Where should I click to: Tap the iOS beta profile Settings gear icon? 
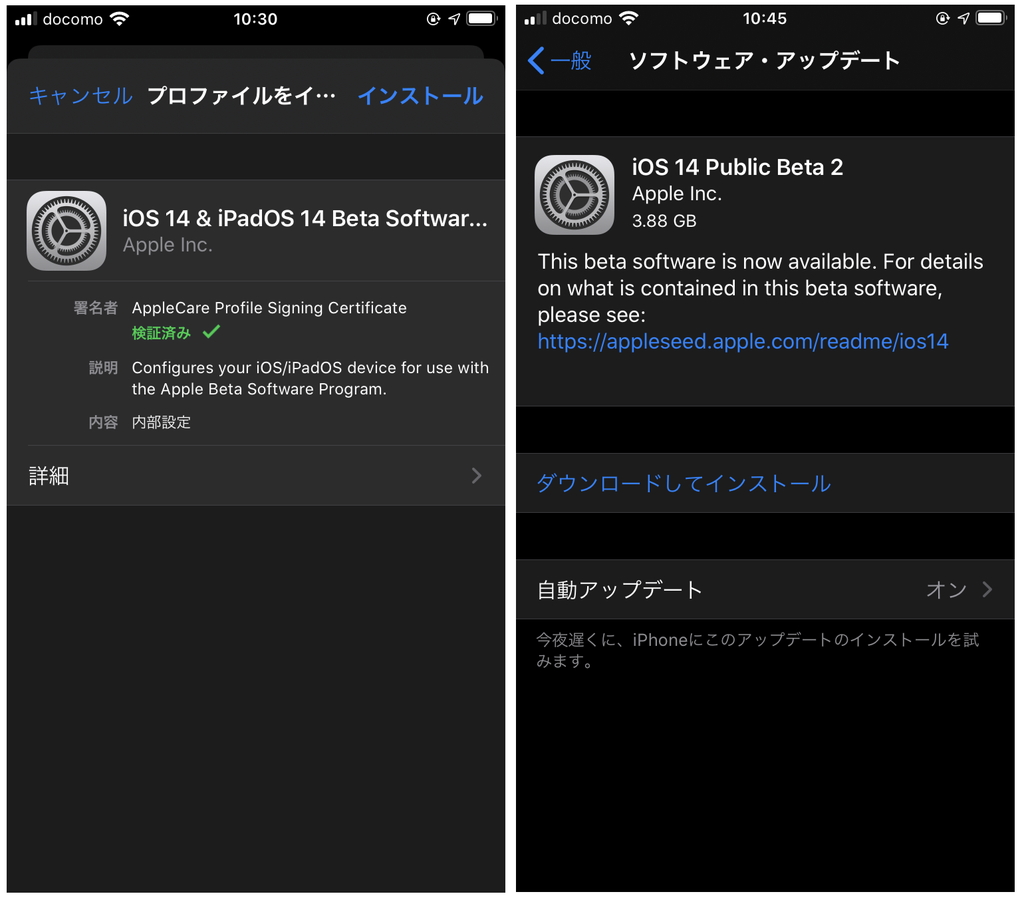coord(66,230)
